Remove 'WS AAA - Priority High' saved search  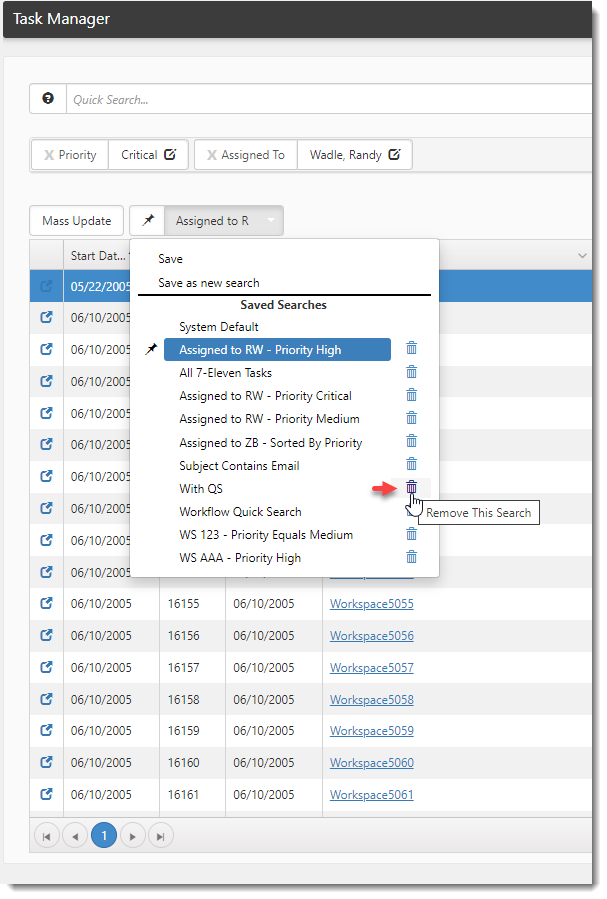click(411, 557)
